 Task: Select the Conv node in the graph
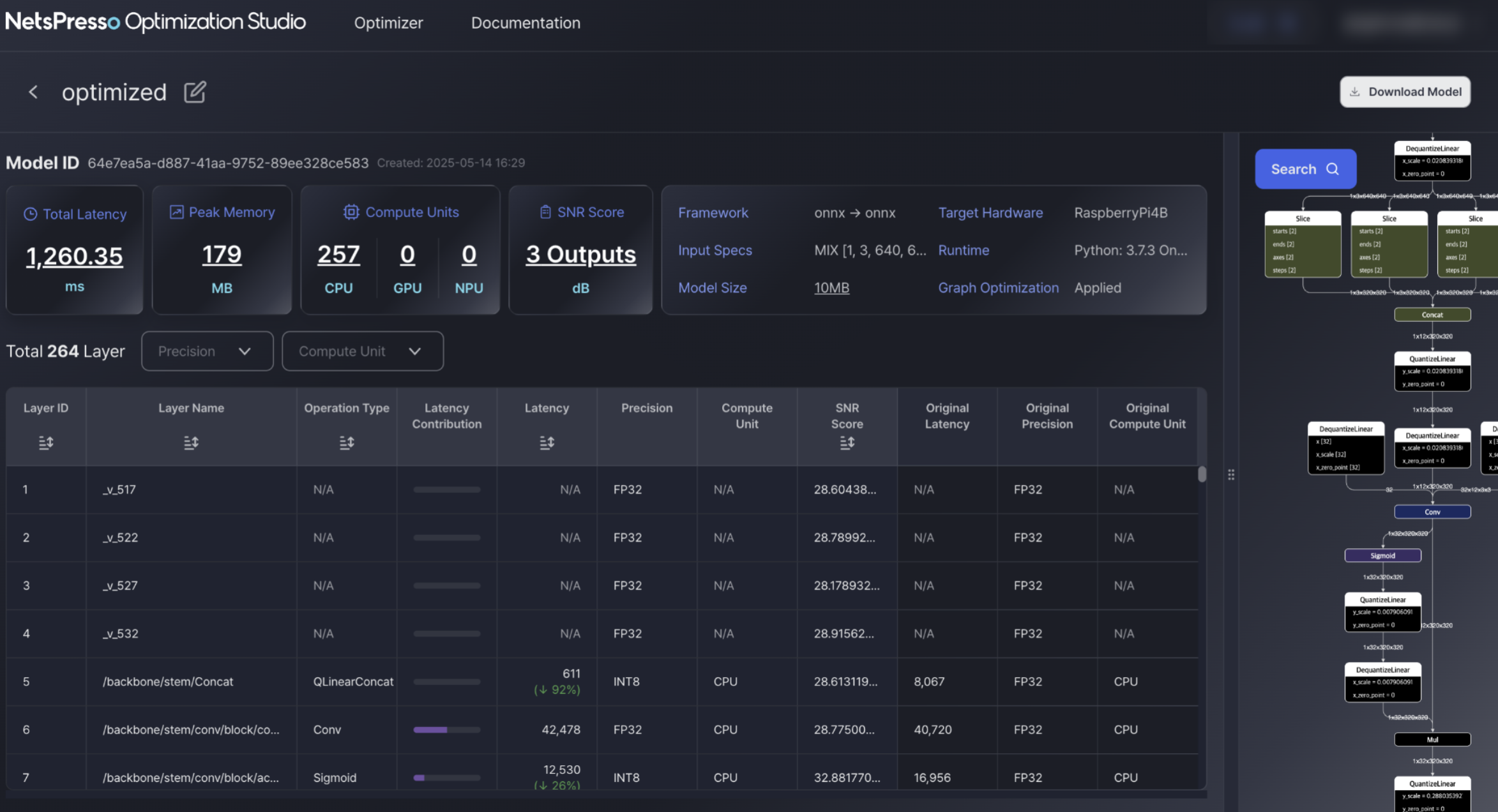[1432, 512]
